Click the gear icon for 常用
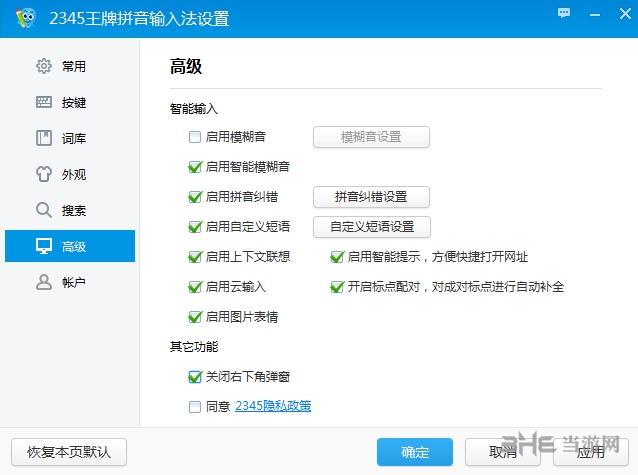Image resolution: width=638 pixels, height=475 pixels. click(44, 66)
